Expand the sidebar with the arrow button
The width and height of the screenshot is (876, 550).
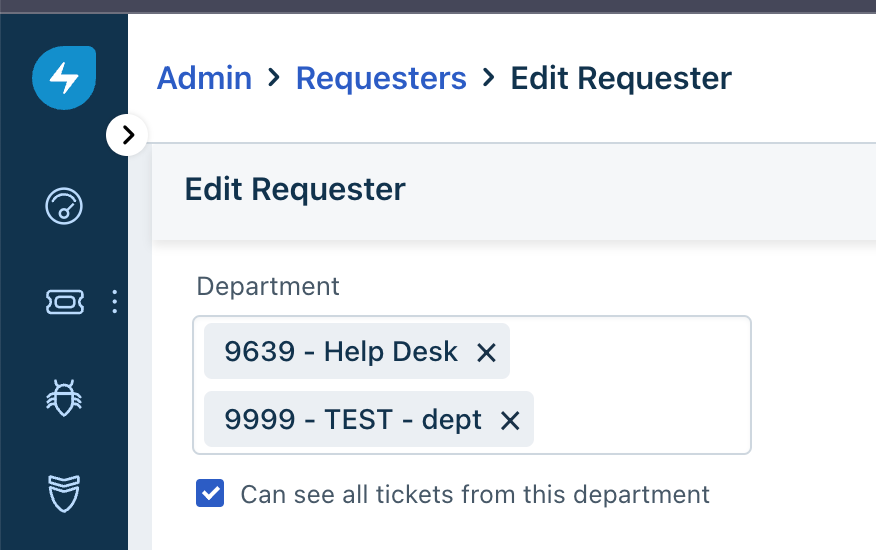point(127,135)
